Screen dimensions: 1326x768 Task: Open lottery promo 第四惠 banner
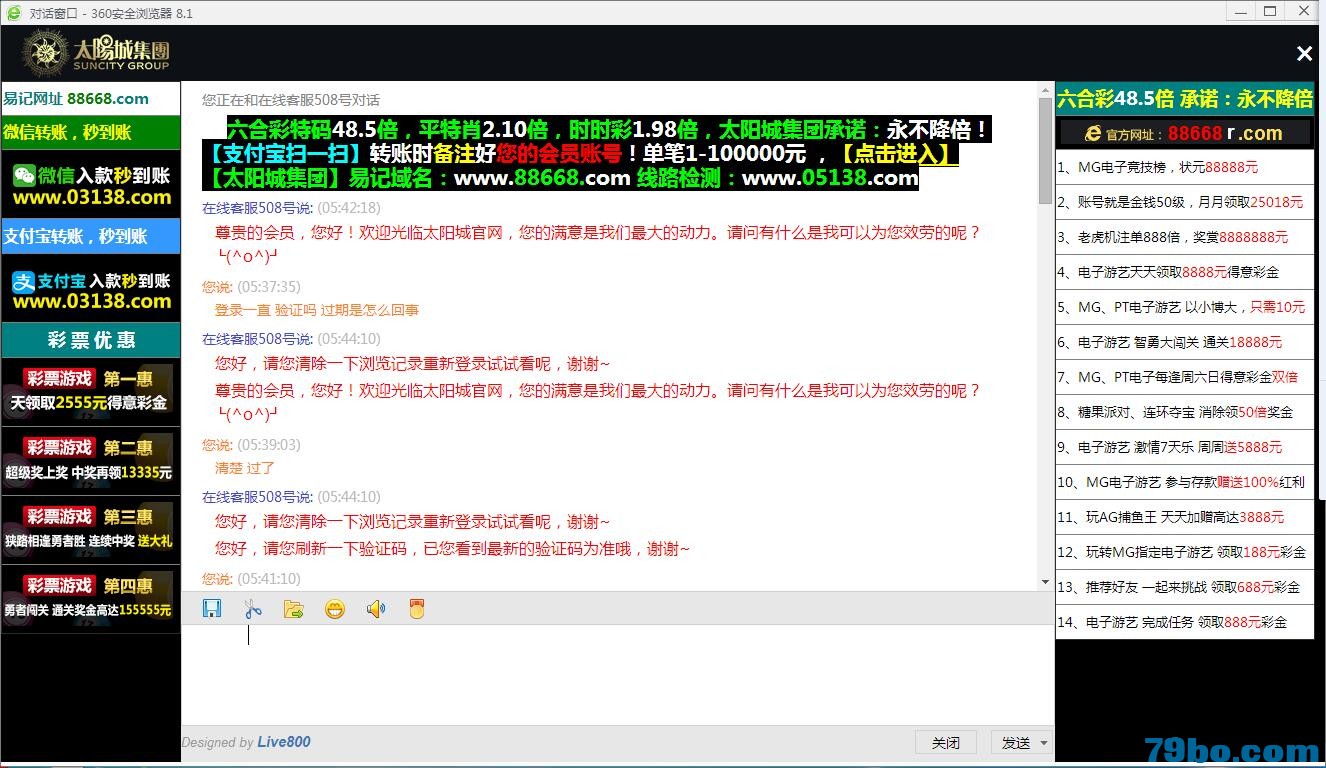(90, 598)
